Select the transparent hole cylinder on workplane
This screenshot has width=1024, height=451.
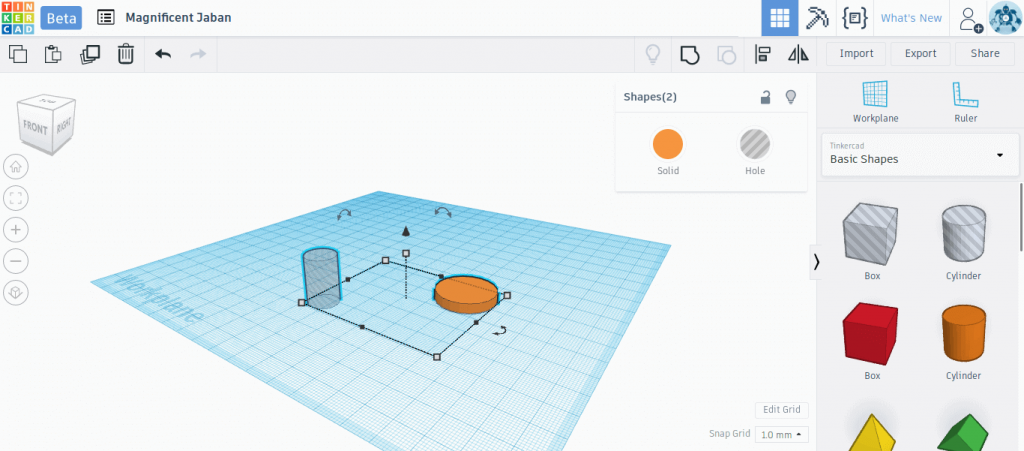click(321, 277)
